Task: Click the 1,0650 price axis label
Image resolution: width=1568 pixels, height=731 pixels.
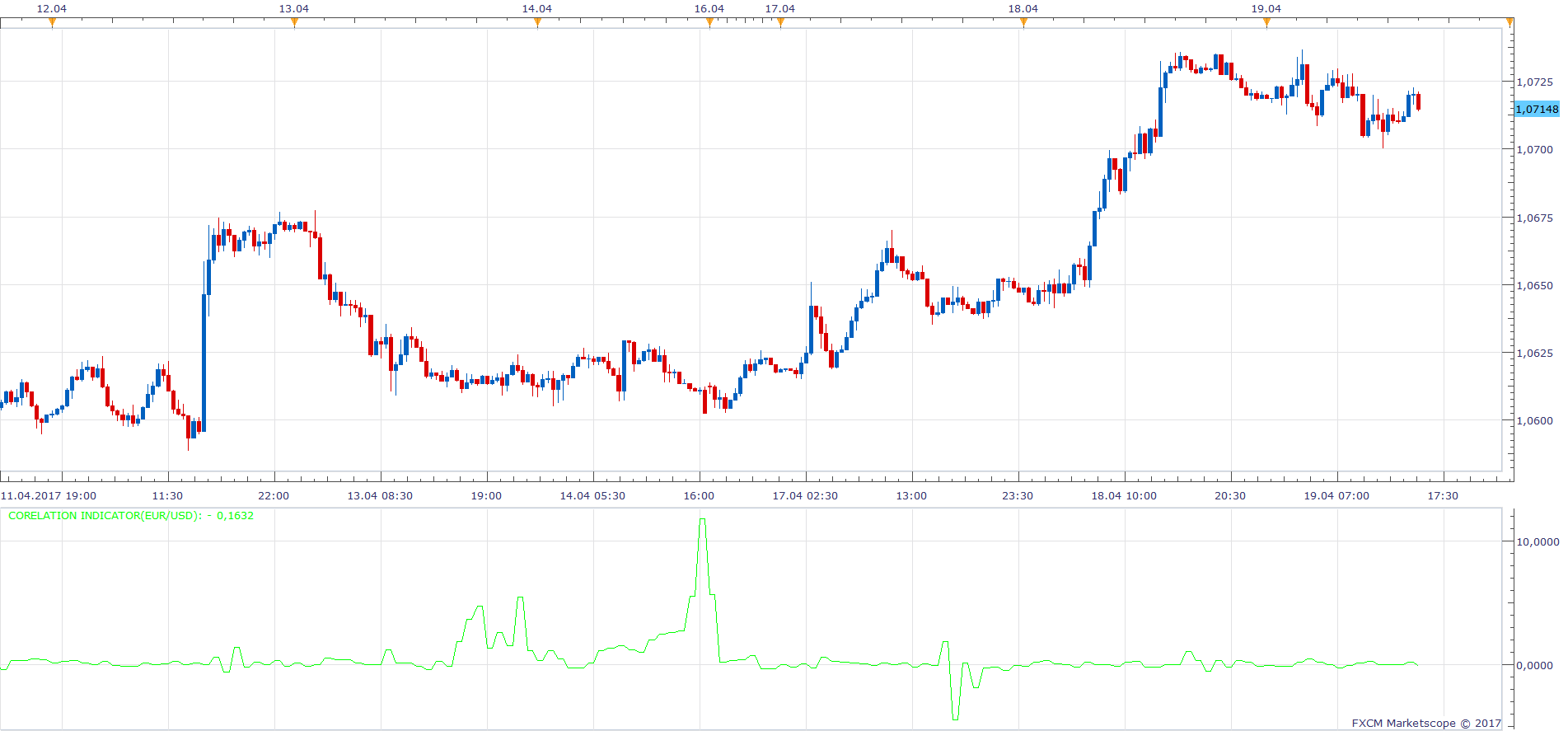Action: click(1535, 285)
